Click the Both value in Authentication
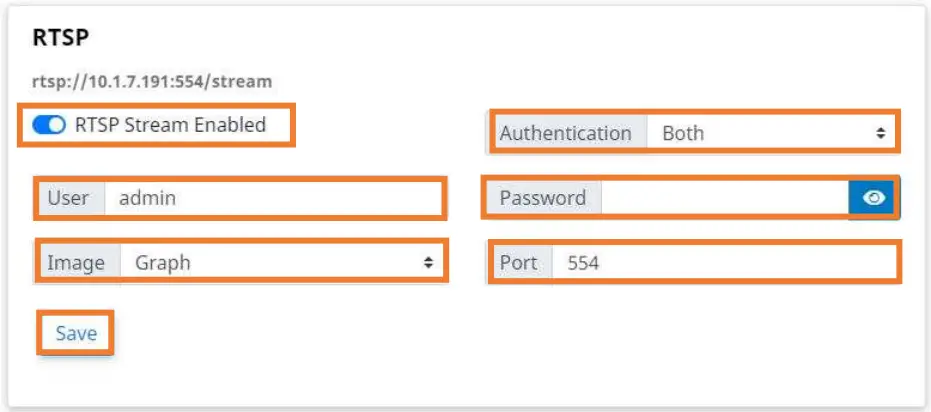931x412 pixels. click(x=683, y=133)
